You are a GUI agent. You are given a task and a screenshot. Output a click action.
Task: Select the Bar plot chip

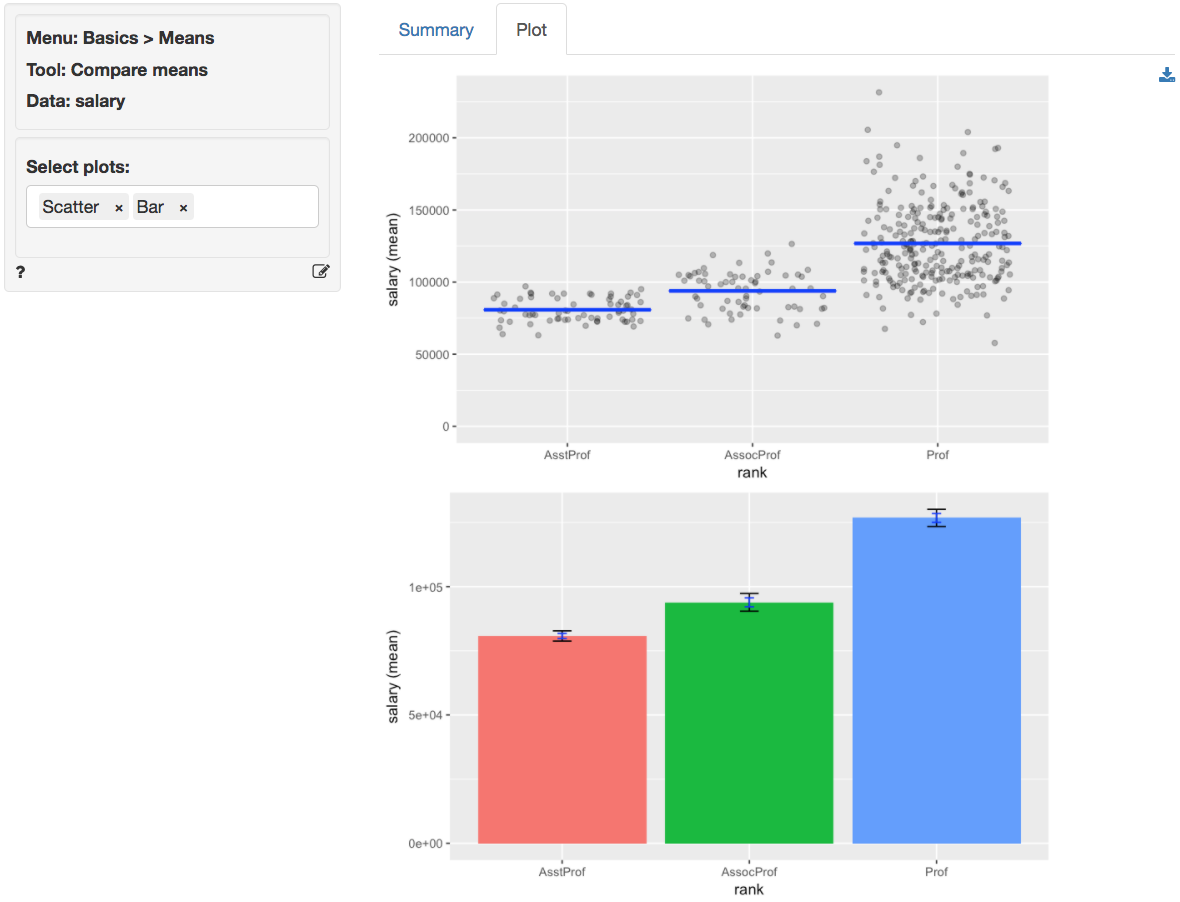tap(150, 207)
